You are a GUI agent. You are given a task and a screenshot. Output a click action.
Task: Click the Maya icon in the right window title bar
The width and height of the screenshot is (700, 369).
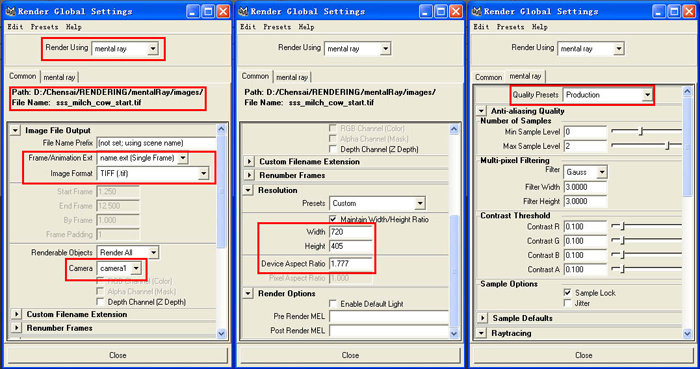(x=476, y=11)
